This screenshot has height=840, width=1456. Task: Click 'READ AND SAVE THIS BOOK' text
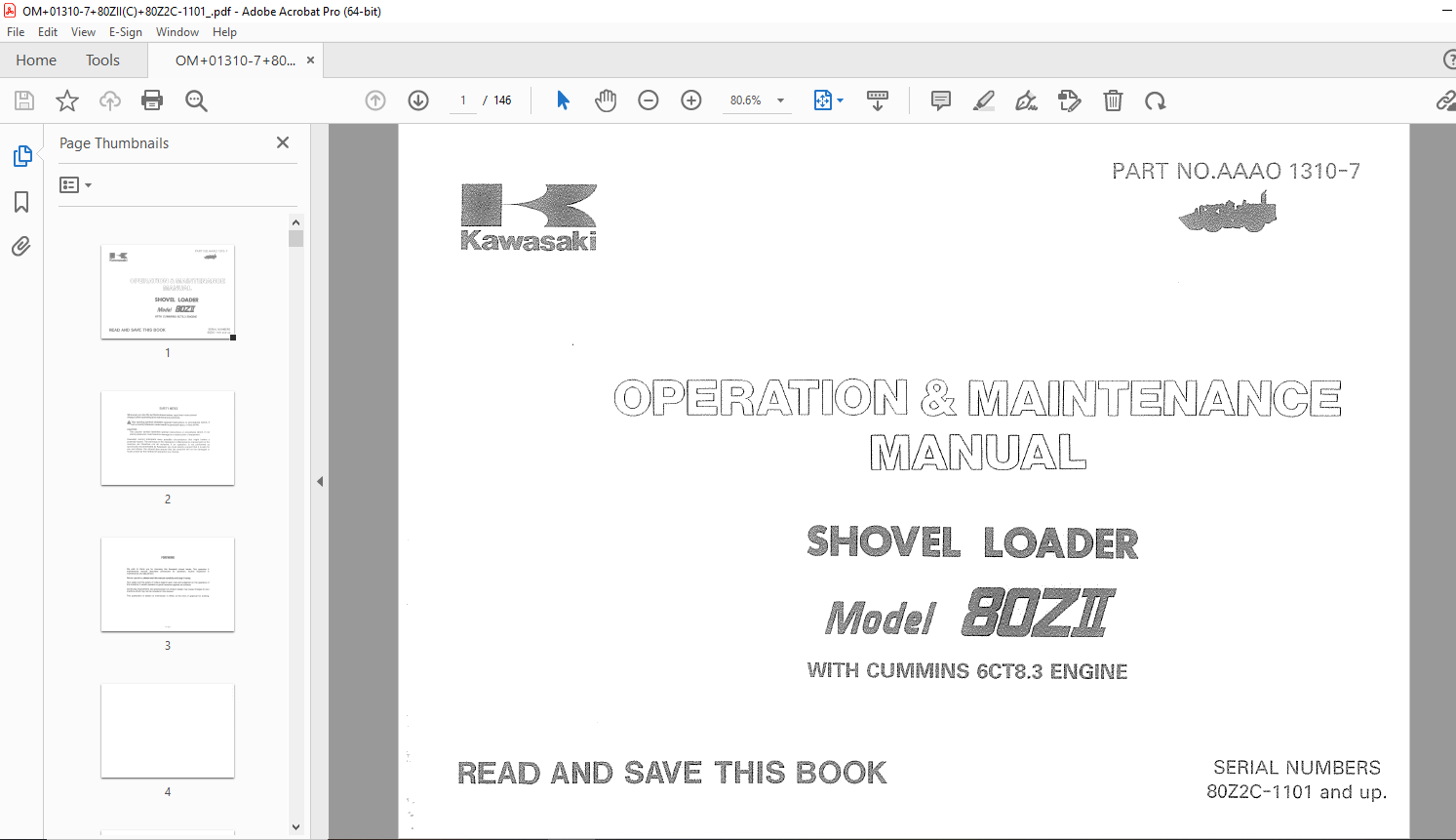[672, 773]
